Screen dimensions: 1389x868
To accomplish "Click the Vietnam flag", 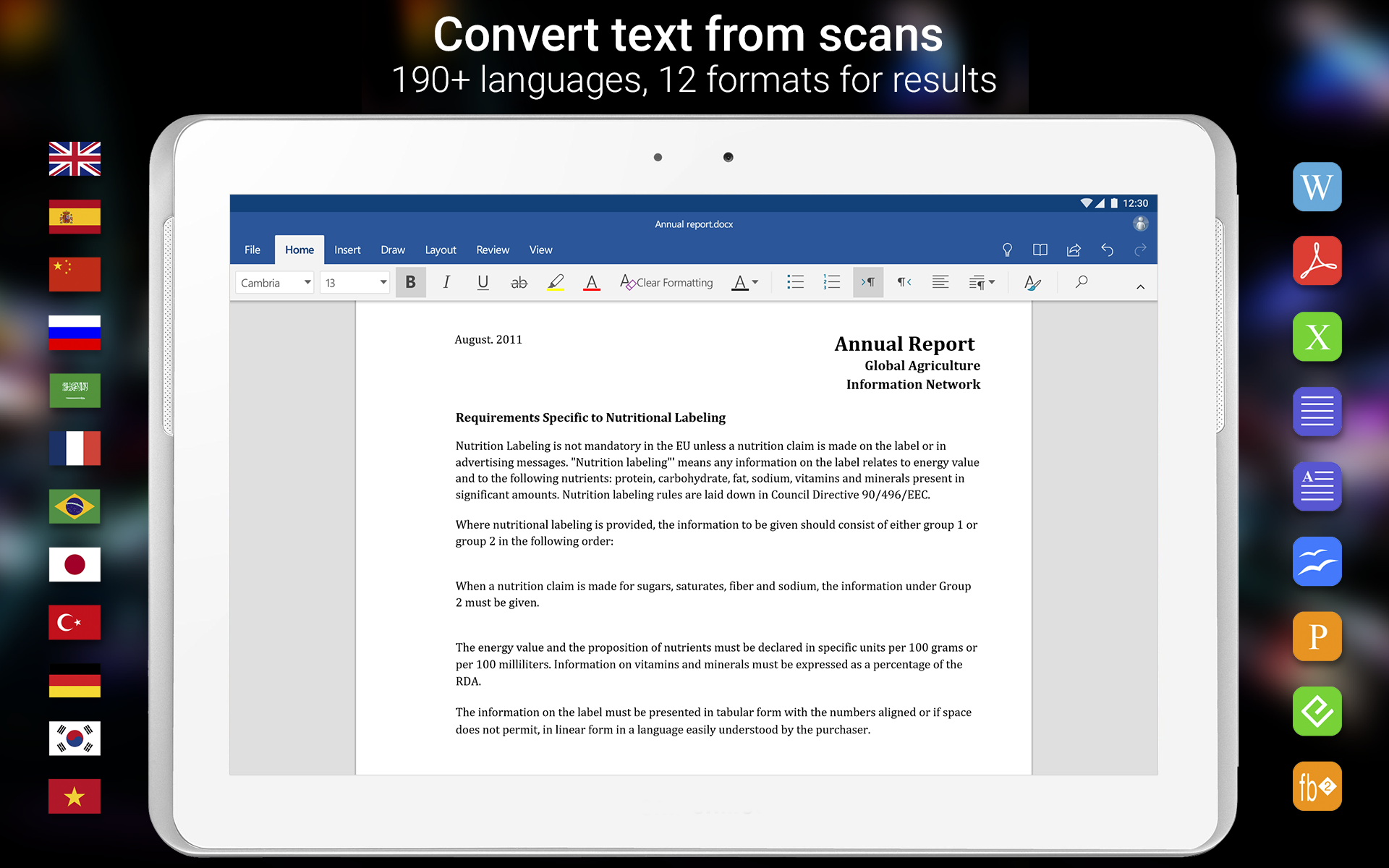I will 75,796.
